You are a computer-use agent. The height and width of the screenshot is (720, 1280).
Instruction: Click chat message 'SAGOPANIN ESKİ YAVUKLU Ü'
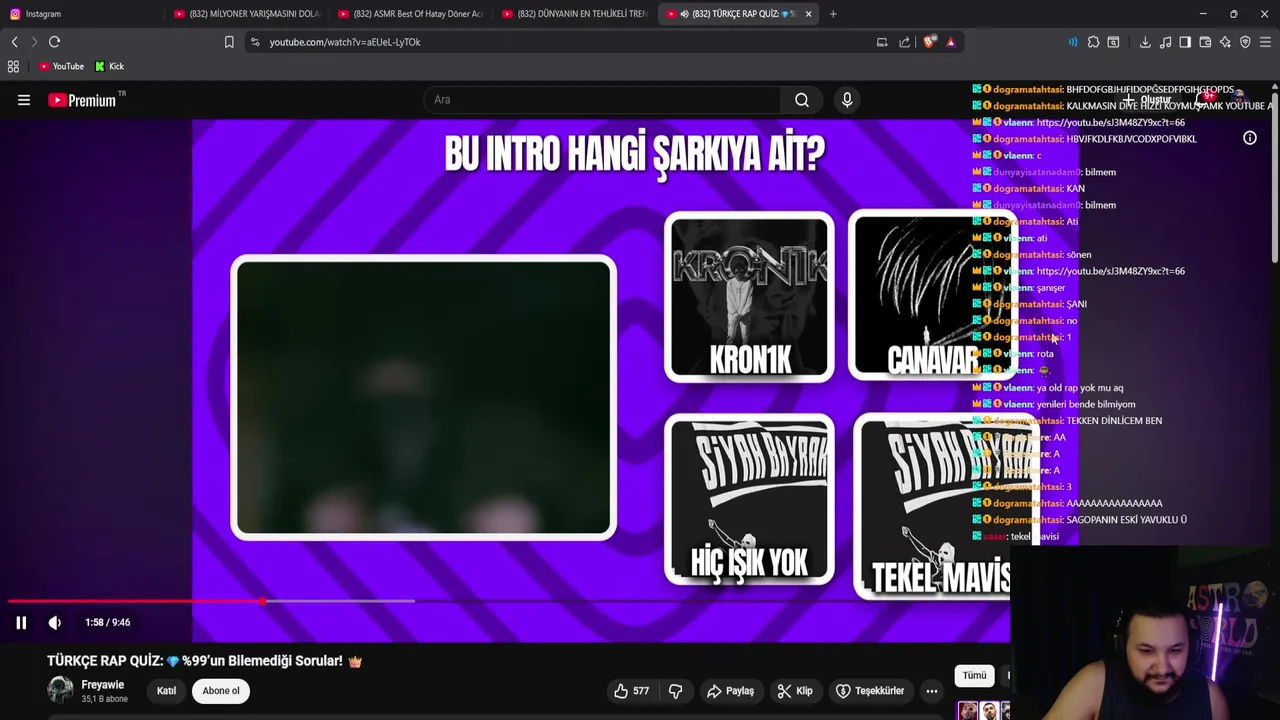point(1126,520)
